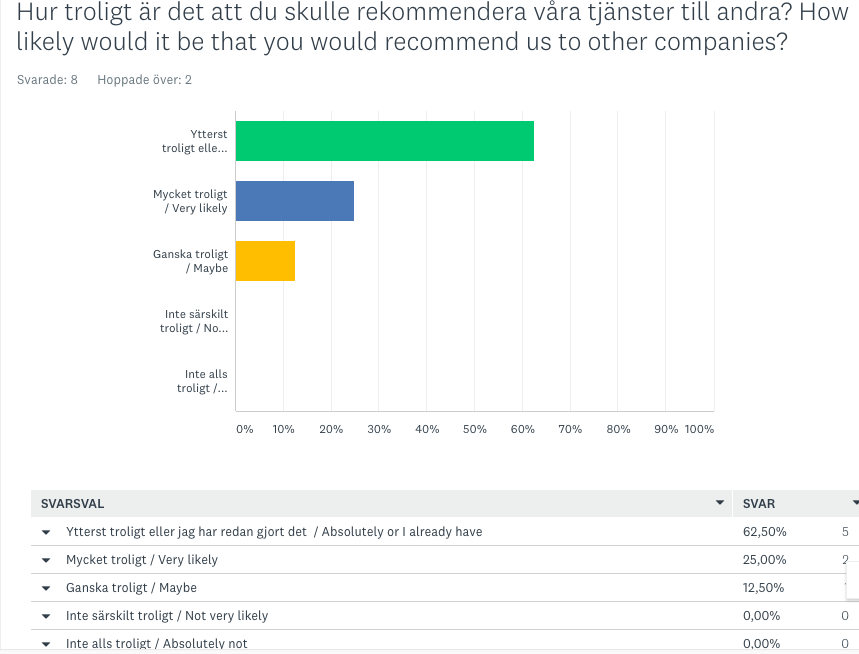Click the 'Mycket troligt / Very likely' table row text
Viewport: 859px width, 654px height.
141,560
